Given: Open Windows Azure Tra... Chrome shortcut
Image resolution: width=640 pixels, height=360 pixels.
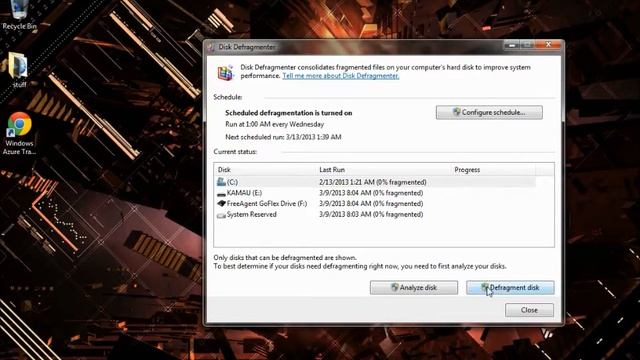Looking at the screenshot, I should pos(19,133).
